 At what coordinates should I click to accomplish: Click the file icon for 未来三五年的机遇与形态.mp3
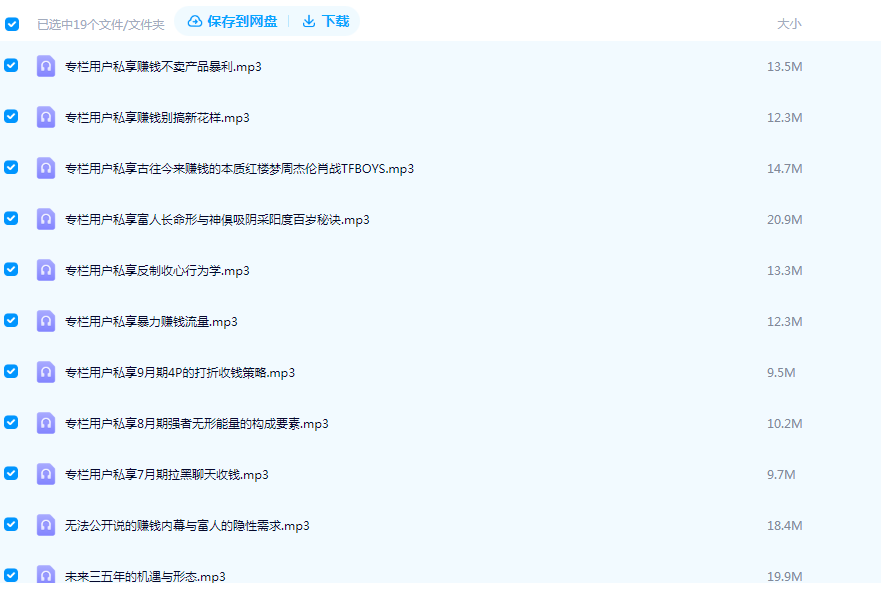pyautogui.click(x=46, y=575)
